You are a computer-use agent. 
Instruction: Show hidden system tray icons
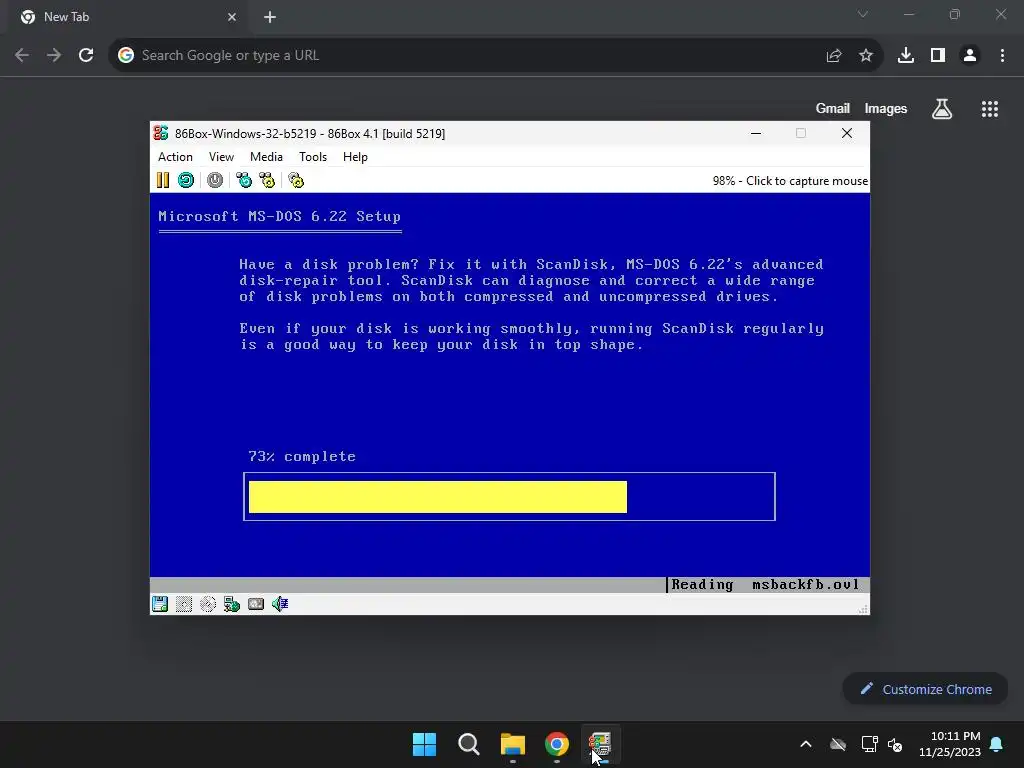806,744
